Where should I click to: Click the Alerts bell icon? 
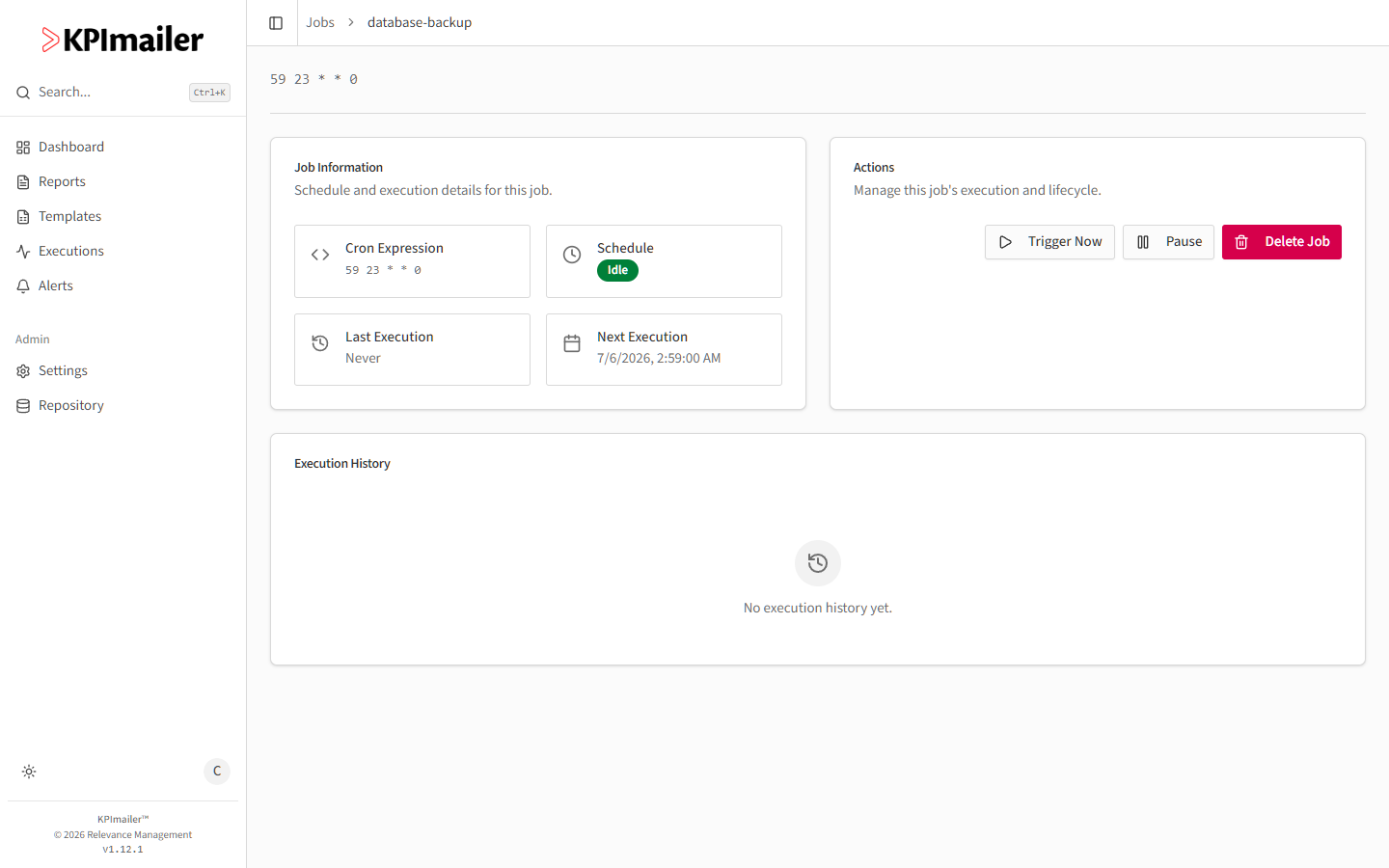tap(23, 286)
